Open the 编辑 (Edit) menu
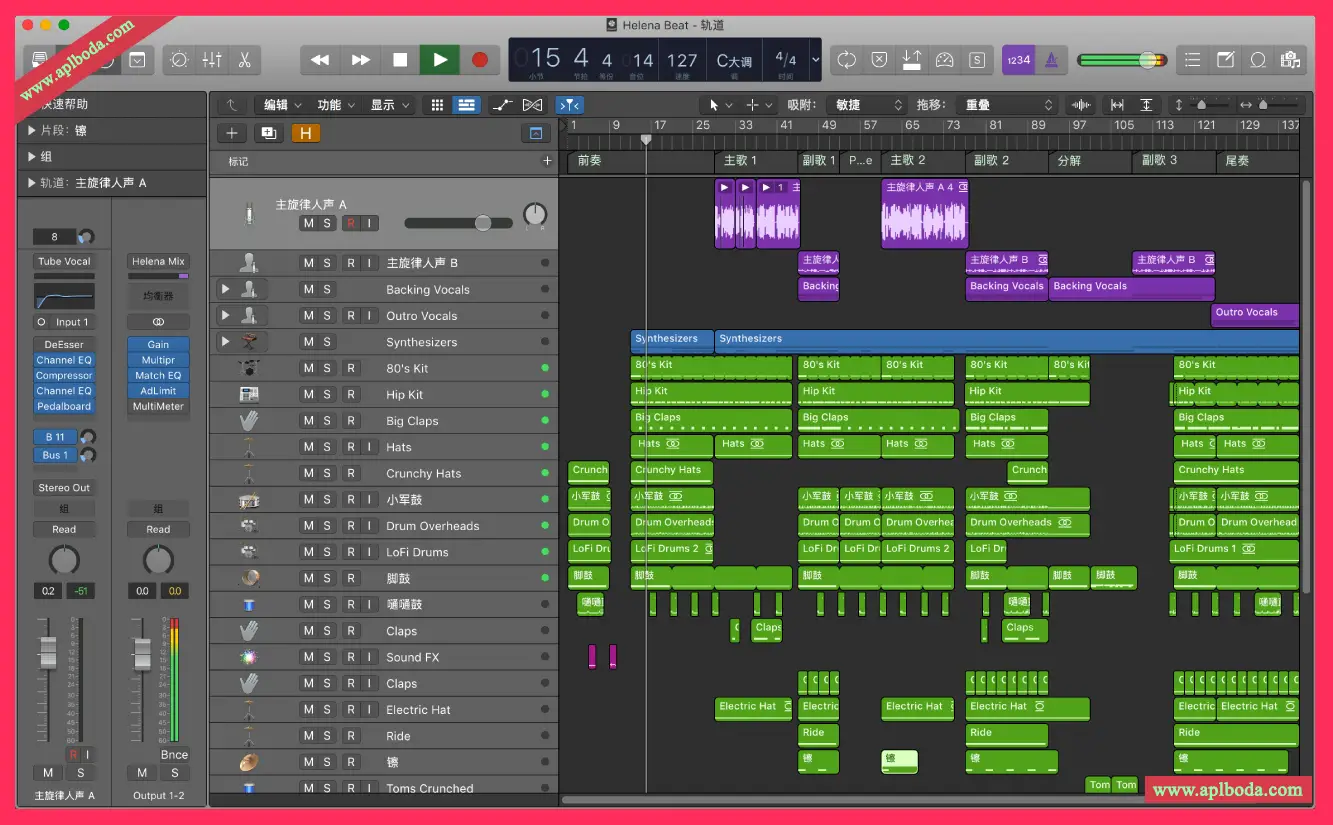The image size is (1333, 825). [x=283, y=105]
